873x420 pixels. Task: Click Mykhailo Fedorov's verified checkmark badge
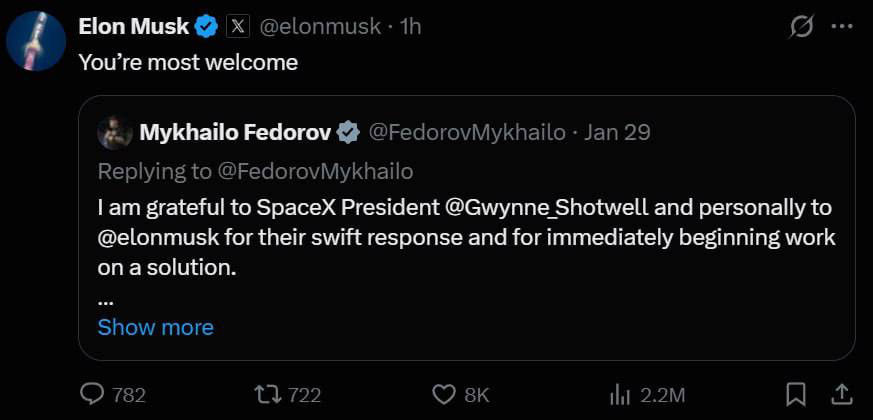click(348, 131)
